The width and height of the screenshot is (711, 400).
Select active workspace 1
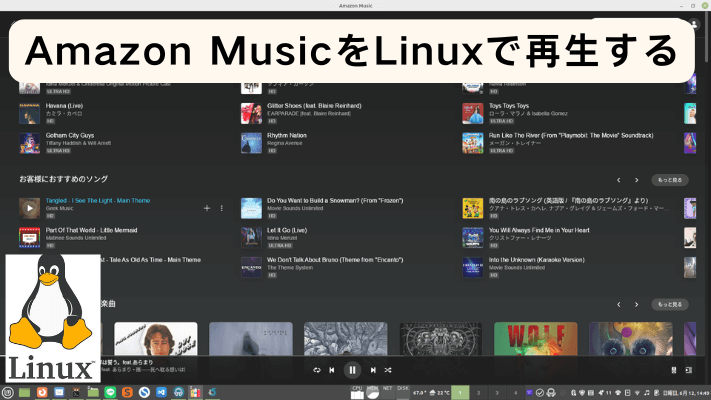460,393
